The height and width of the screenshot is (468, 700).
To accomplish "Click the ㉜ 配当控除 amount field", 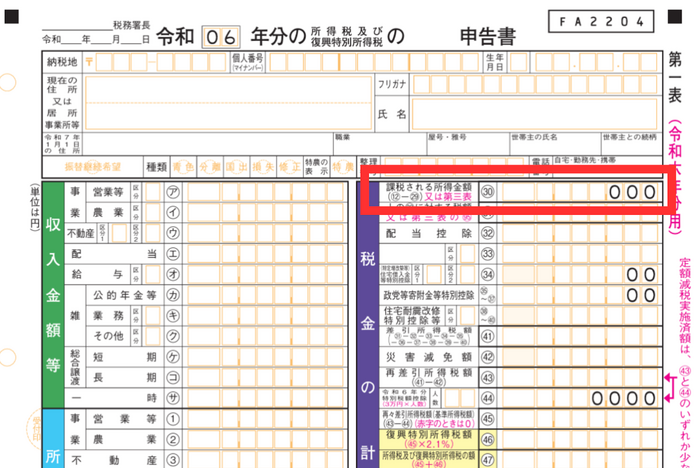I will [580, 233].
